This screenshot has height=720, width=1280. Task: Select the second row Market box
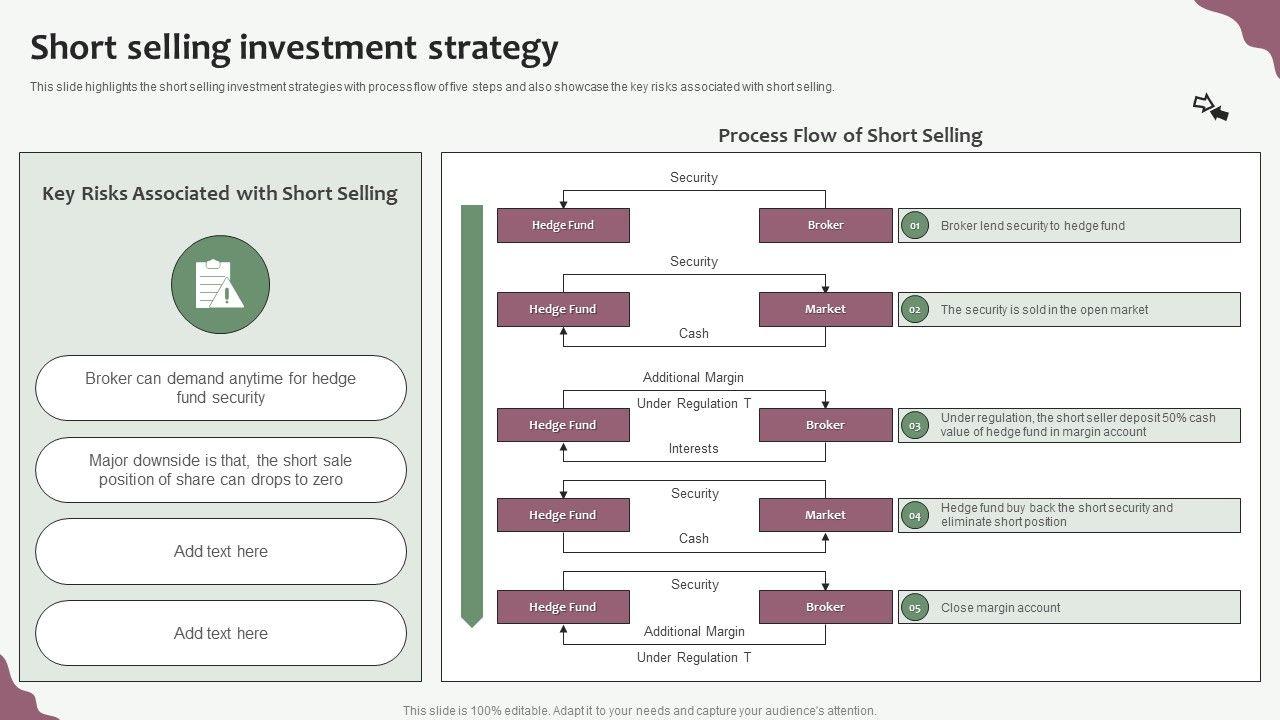pyautogui.click(x=825, y=310)
